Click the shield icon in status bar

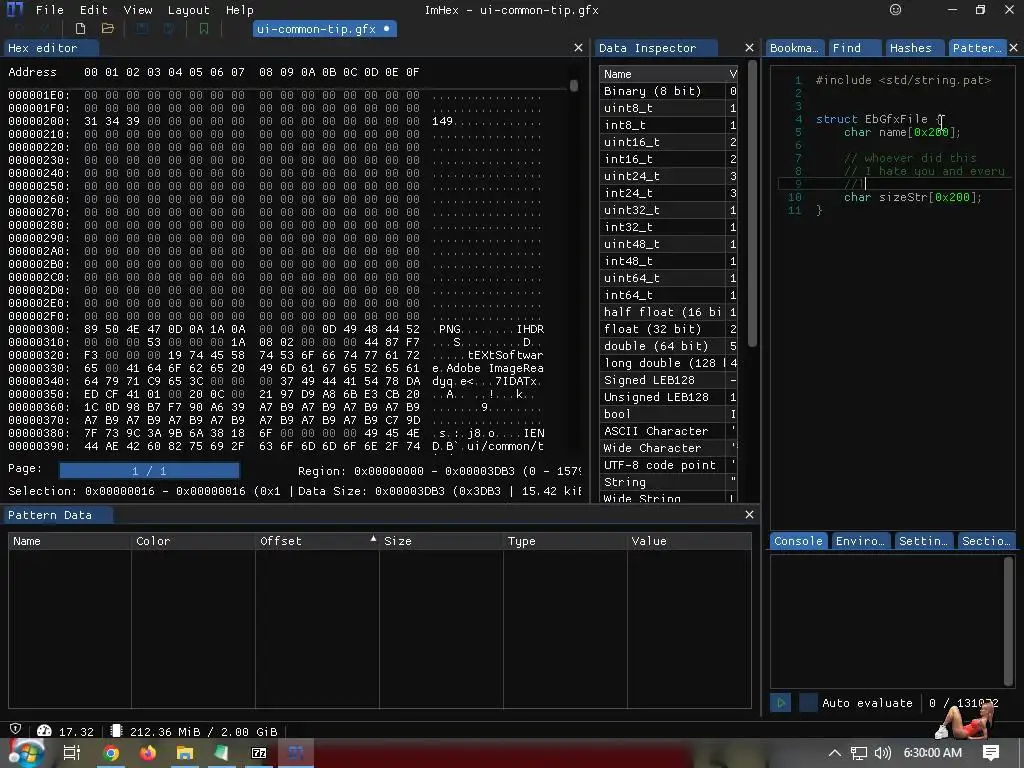pyautogui.click(x=16, y=729)
